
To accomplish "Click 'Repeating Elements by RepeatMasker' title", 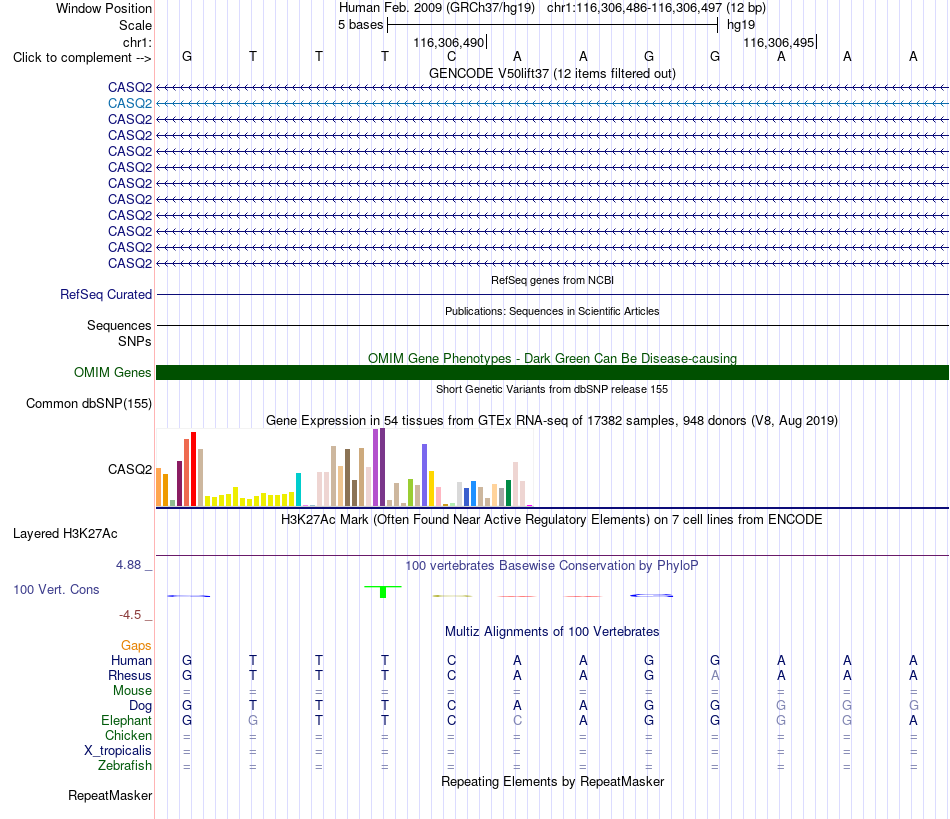I will pos(552,782).
